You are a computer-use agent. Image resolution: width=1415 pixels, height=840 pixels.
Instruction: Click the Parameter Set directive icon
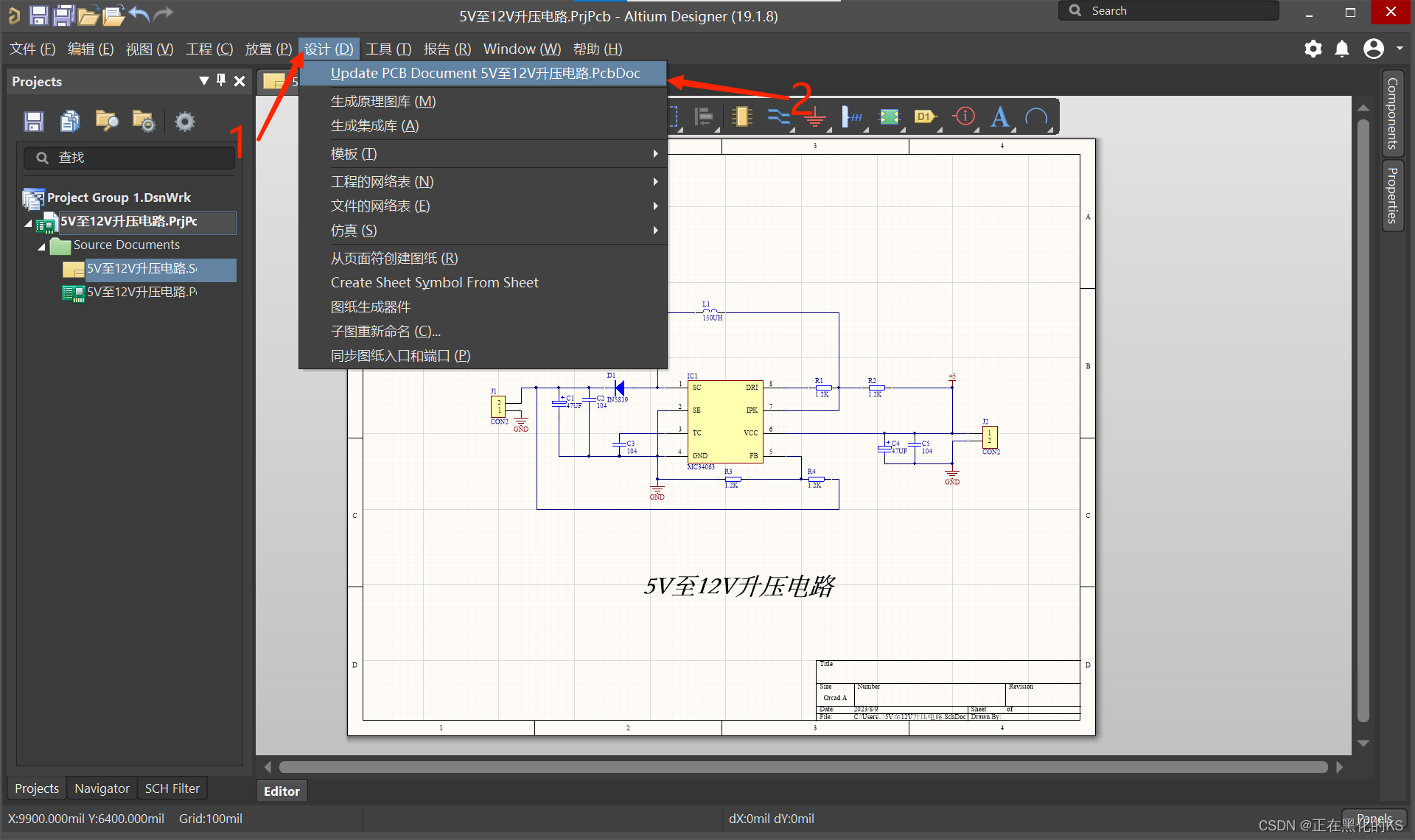(x=963, y=116)
